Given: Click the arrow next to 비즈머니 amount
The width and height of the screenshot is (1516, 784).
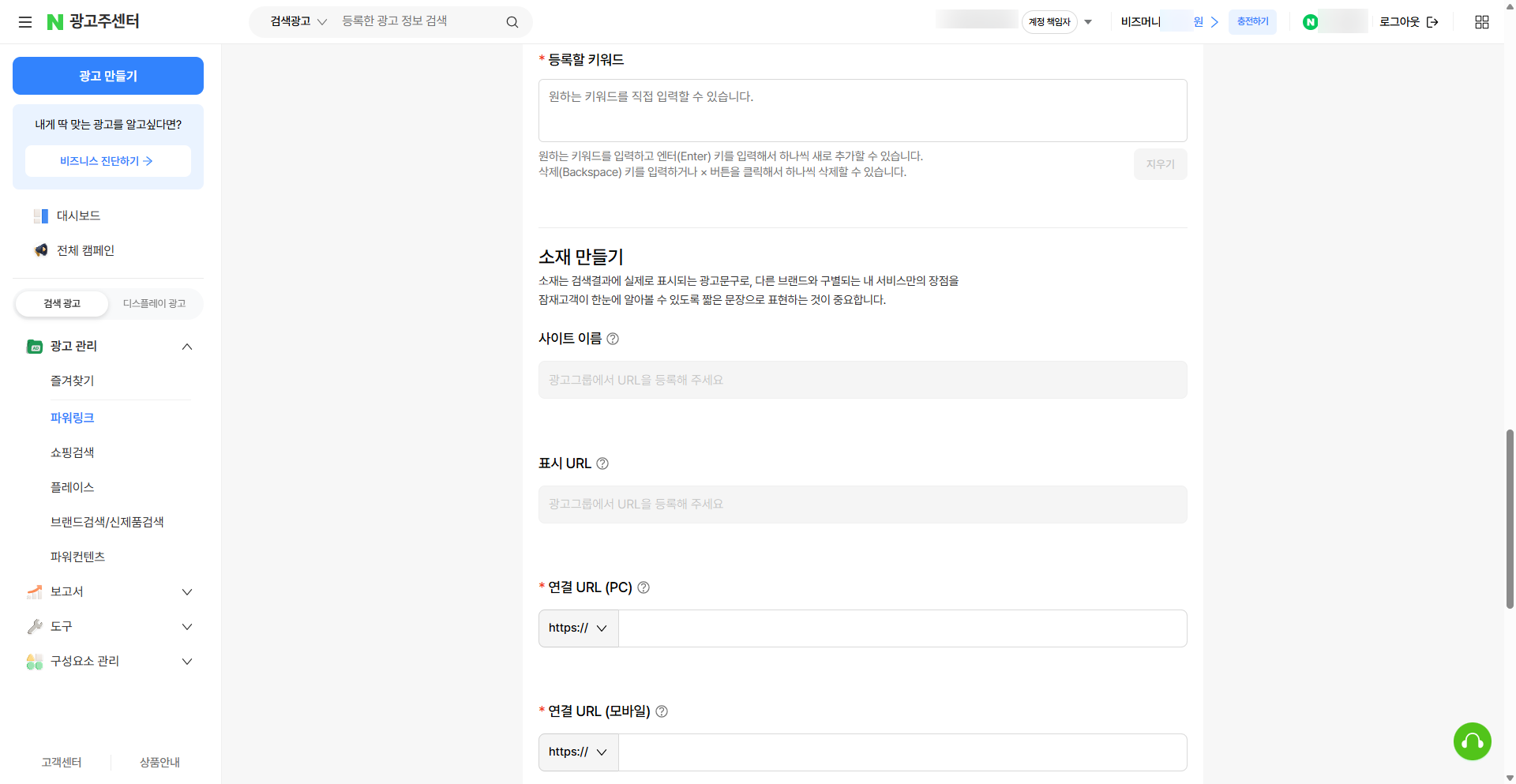Looking at the screenshot, I should pyautogui.click(x=1214, y=22).
